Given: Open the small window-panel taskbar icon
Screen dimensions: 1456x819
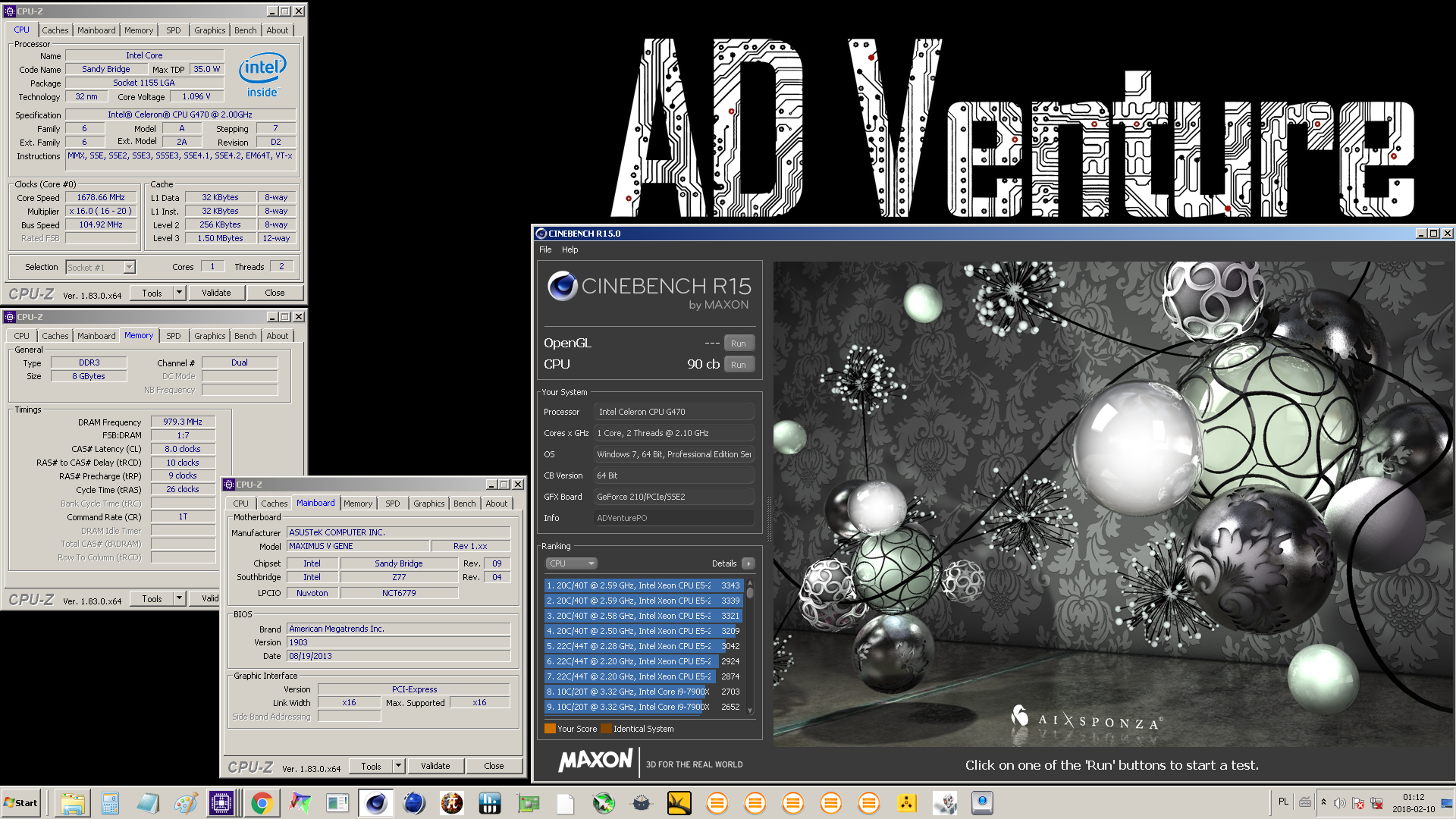Looking at the screenshot, I should point(337,803).
